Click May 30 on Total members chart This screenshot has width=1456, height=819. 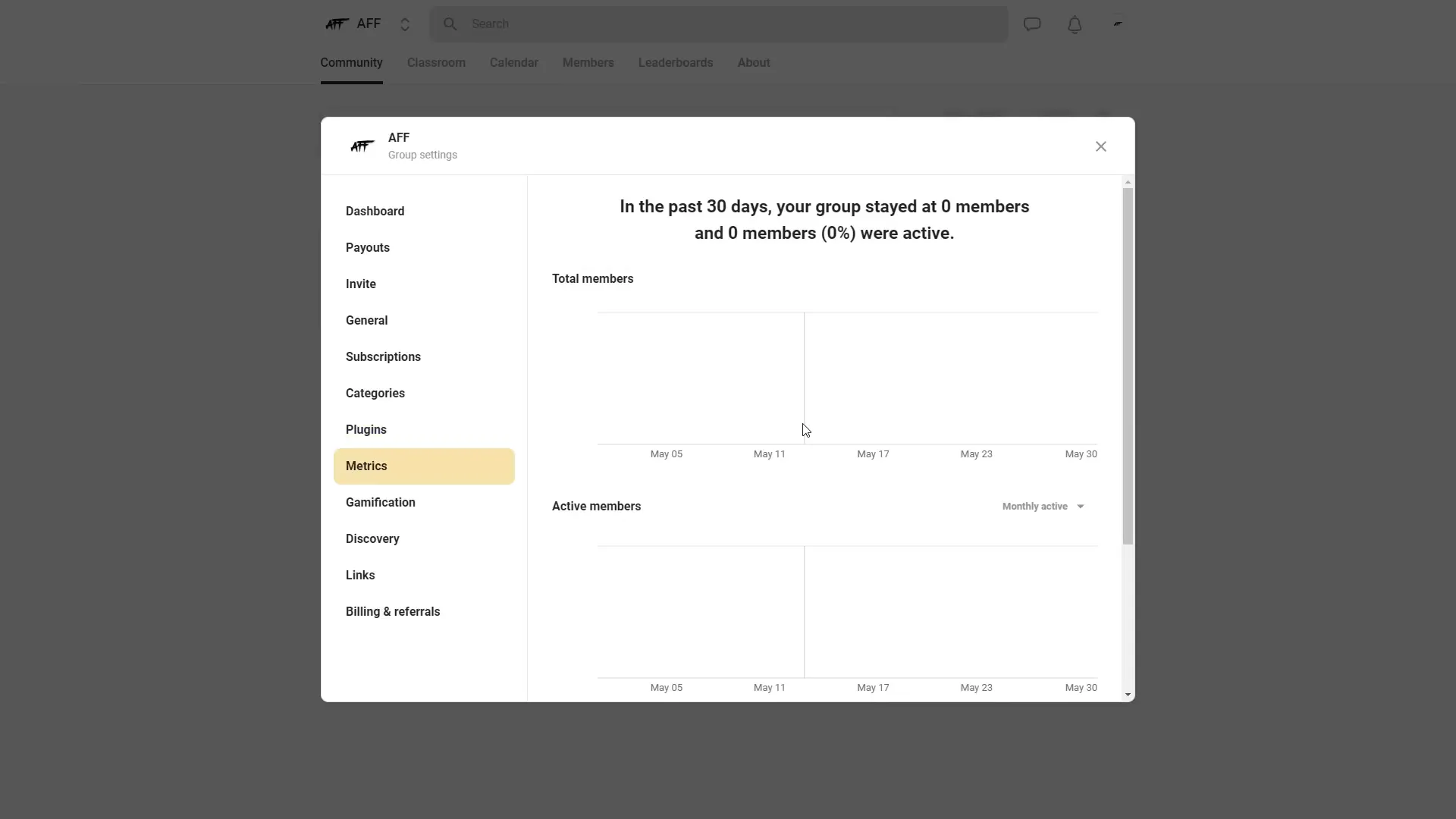click(x=1081, y=454)
